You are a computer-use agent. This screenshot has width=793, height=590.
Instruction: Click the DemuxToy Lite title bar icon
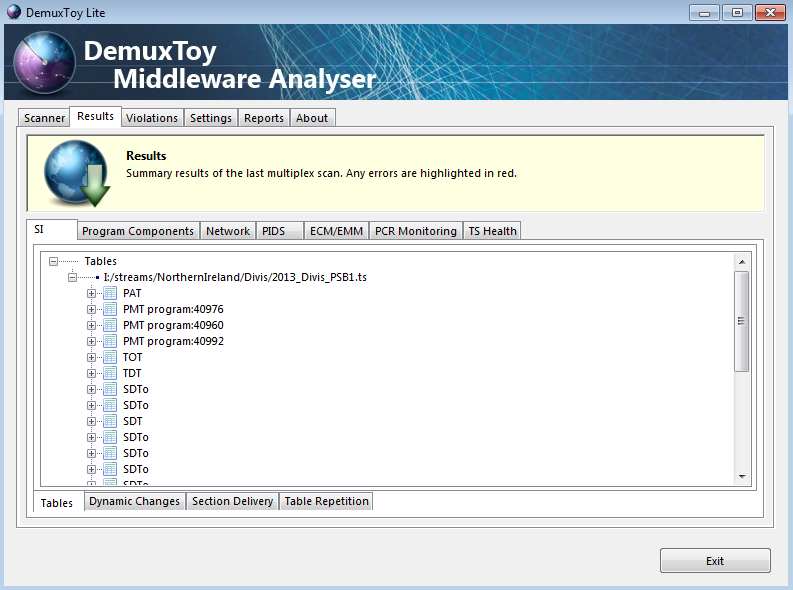[14, 12]
